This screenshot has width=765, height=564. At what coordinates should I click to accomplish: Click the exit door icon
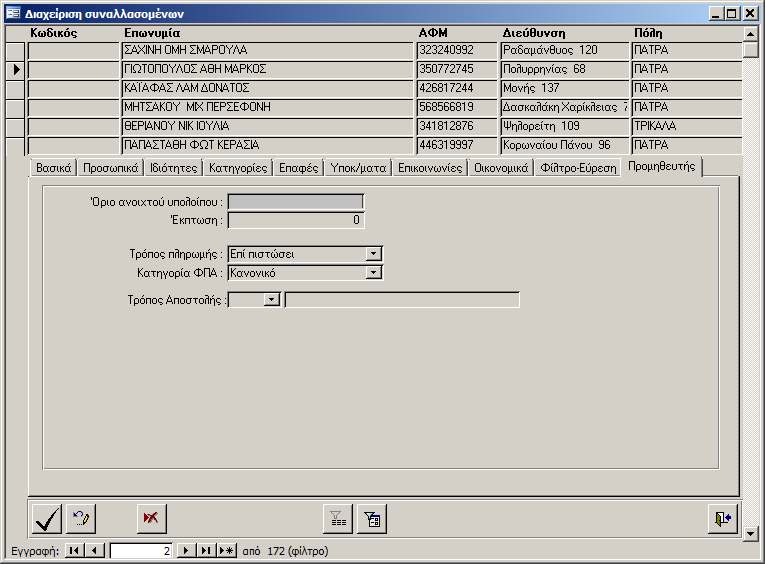point(723,518)
